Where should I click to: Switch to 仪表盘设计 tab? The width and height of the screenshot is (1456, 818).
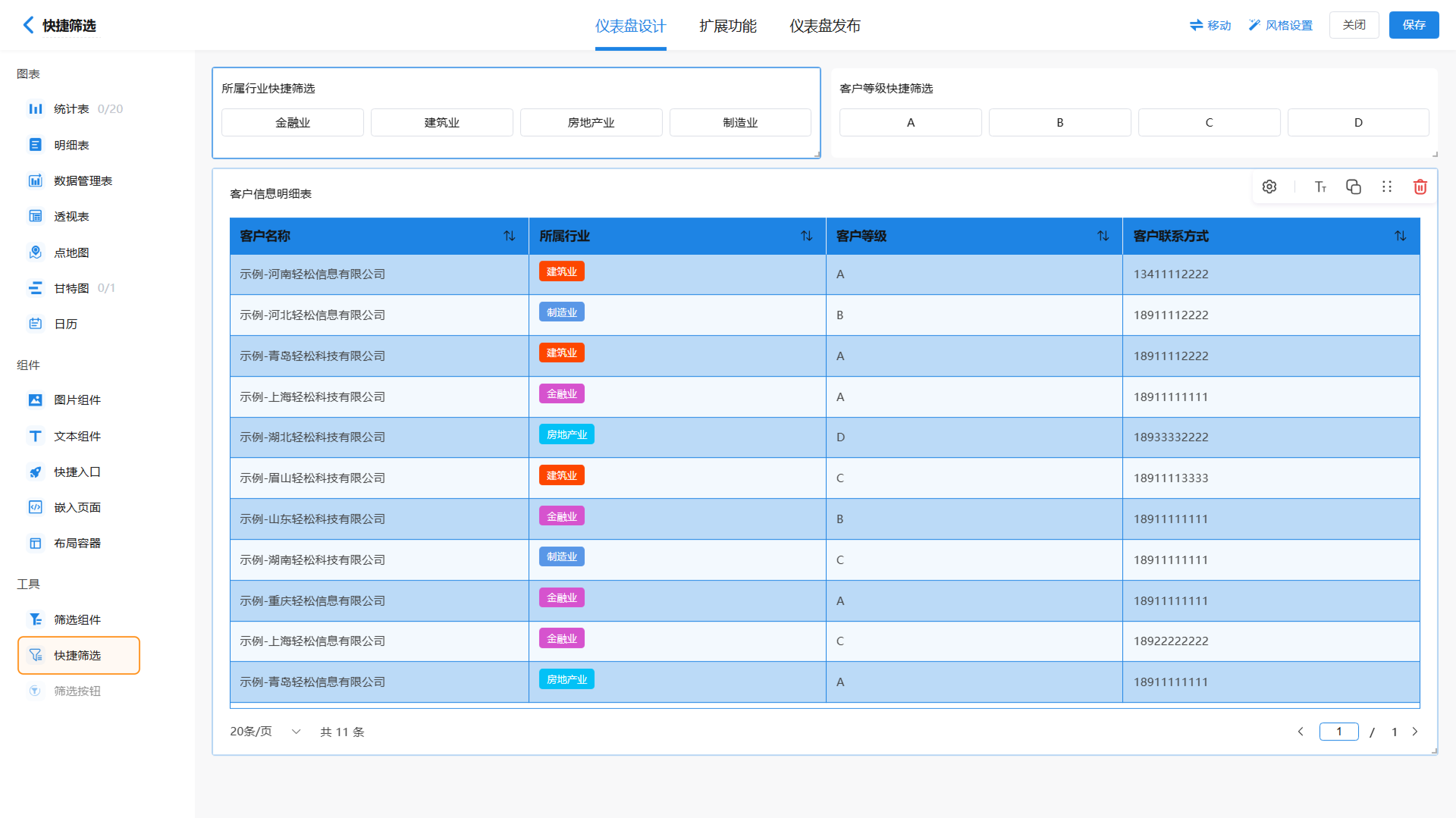point(630,25)
